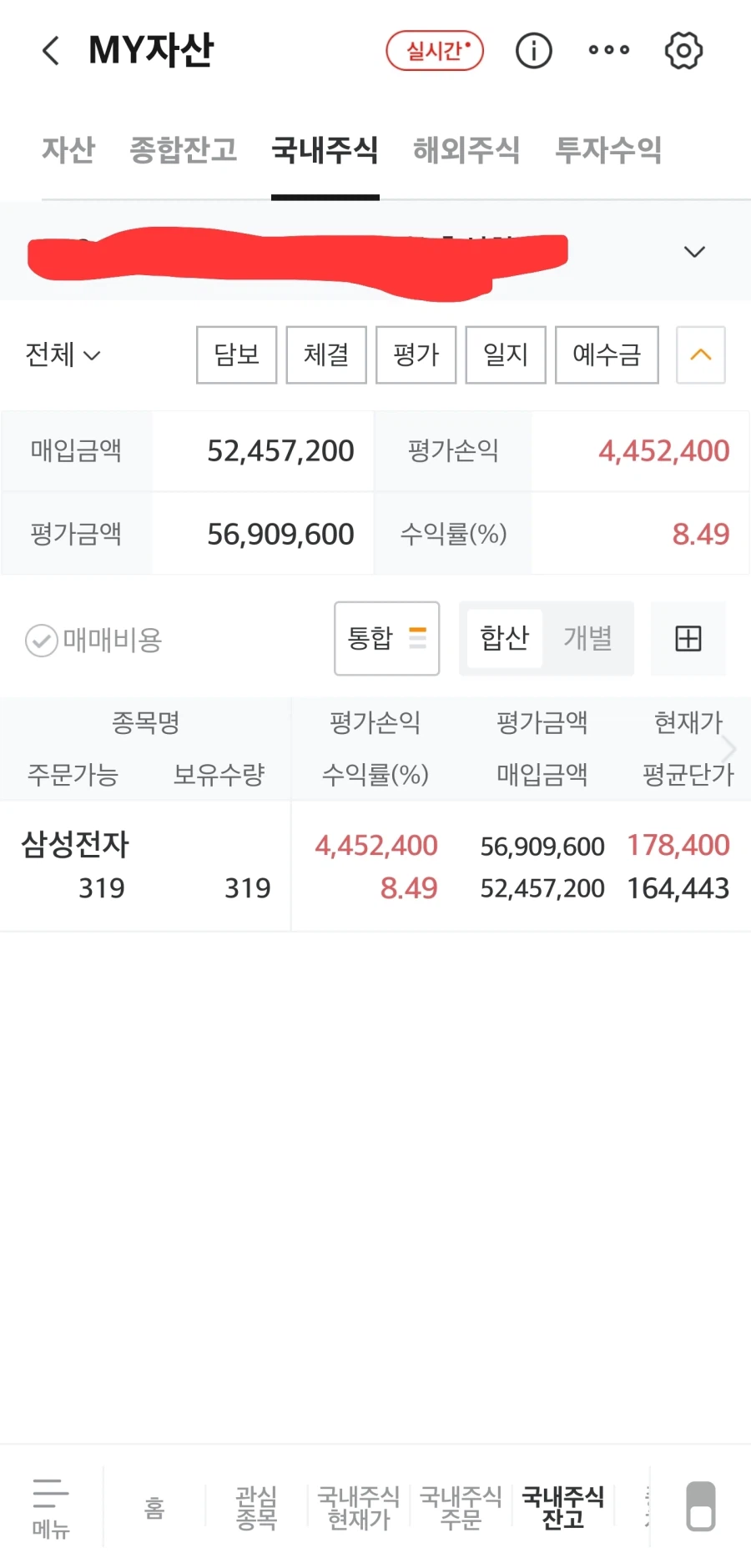The height and width of the screenshot is (1568, 751).
Task: Toggle the 실시간 real-time button
Action: pos(435,51)
